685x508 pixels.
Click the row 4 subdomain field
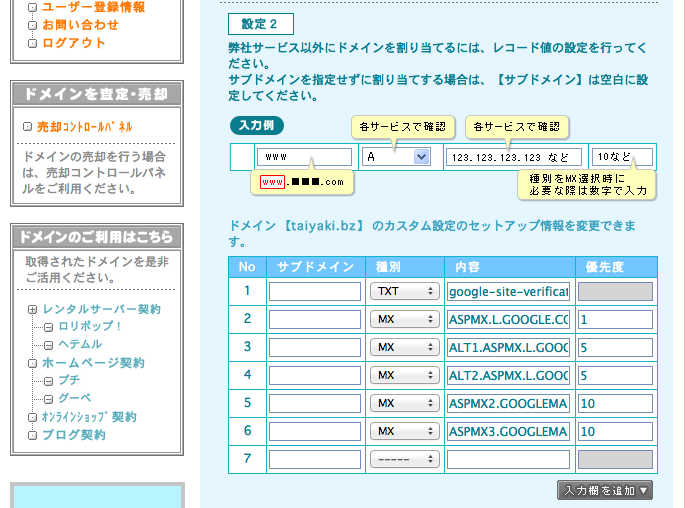315,375
